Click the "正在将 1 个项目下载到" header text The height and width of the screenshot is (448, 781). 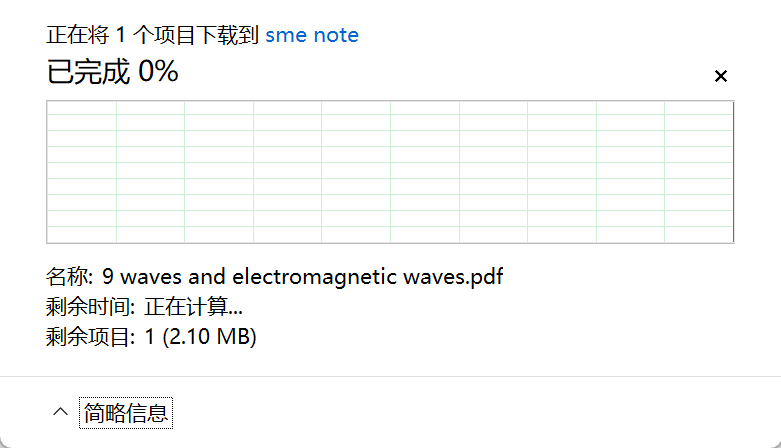tap(152, 35)
